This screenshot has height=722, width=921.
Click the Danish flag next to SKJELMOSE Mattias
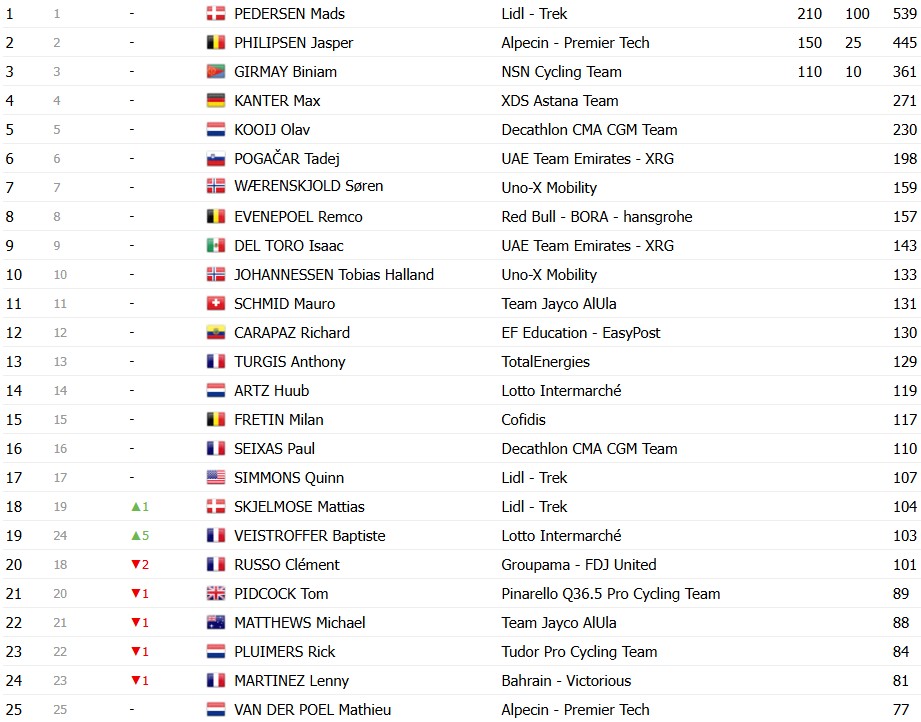[x=216, y=506]
